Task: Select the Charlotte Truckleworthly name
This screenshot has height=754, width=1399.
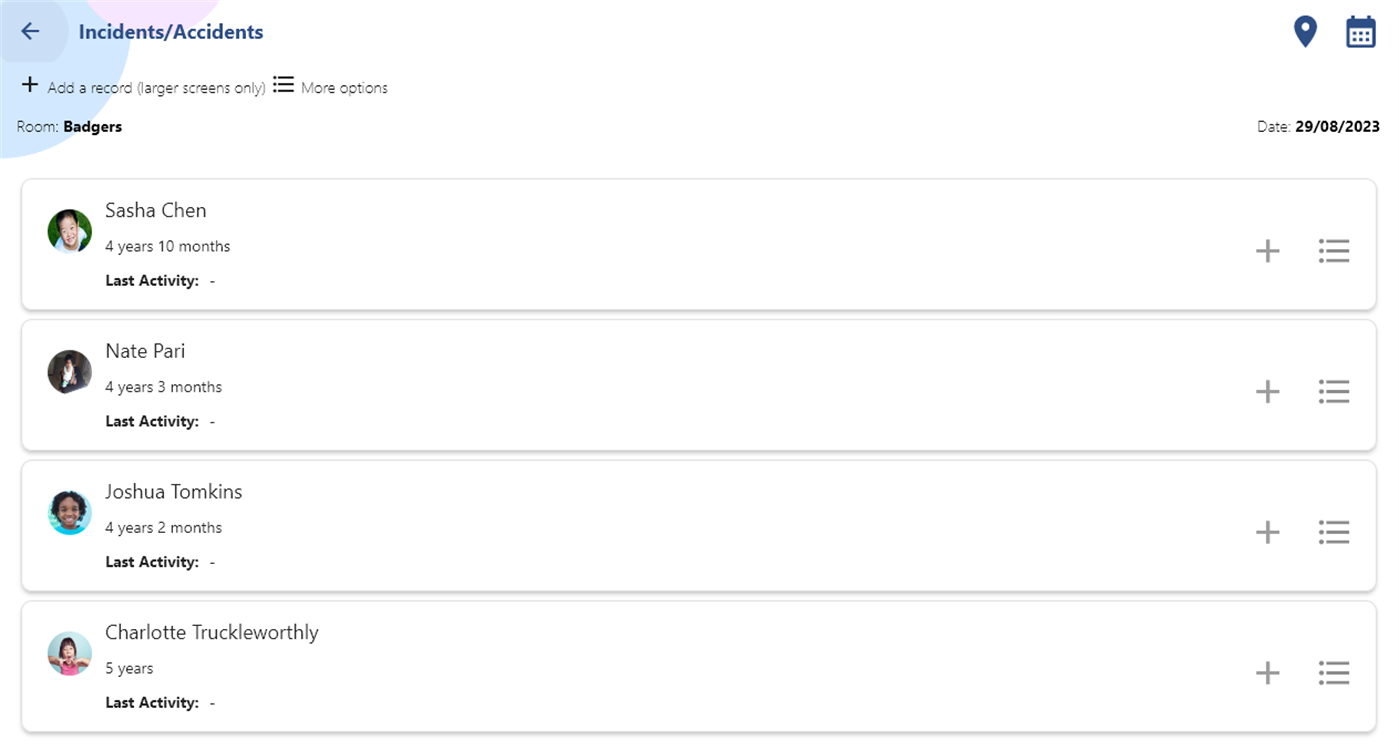Action: tap(212, 633)
